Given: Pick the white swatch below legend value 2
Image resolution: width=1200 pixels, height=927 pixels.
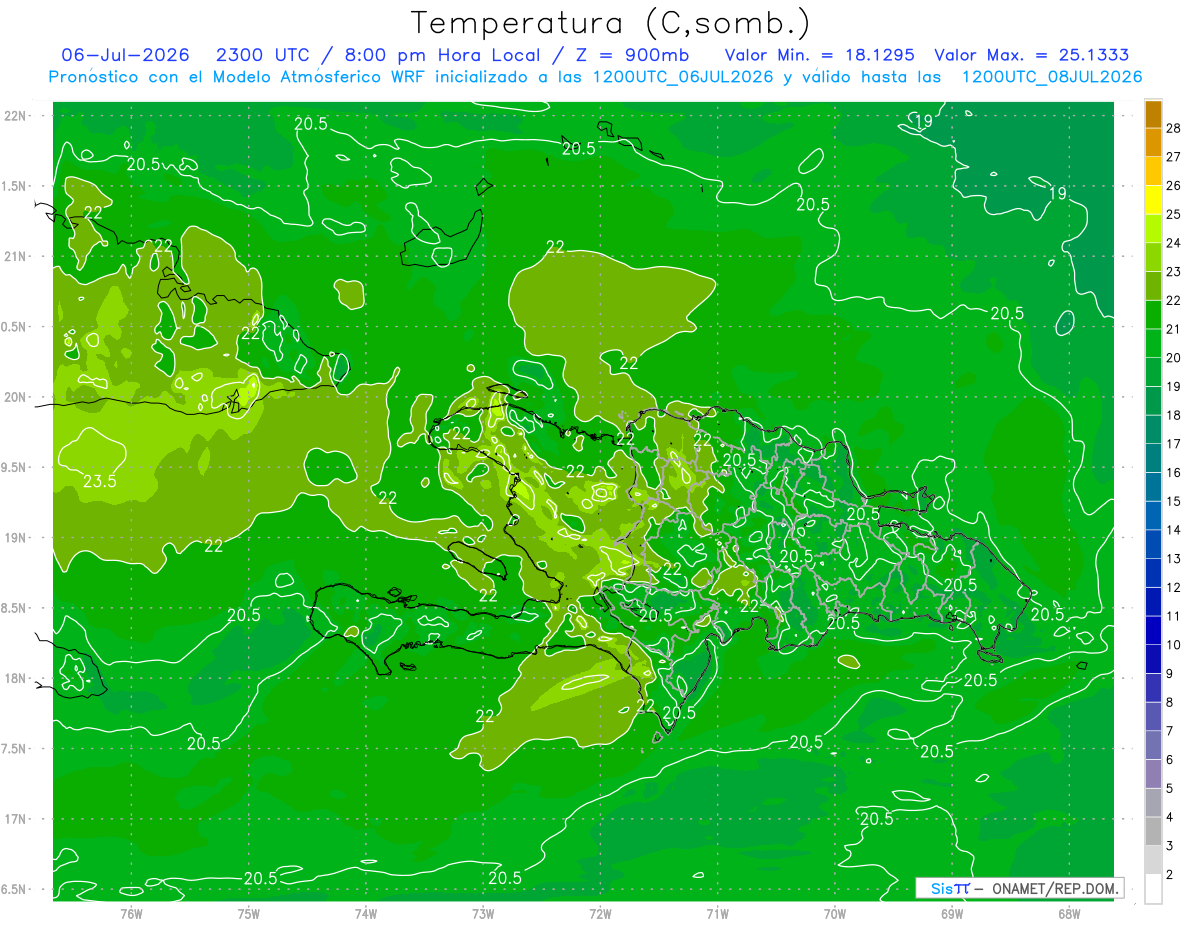Looking at the screenshot, I should click(x=1153, y=889).
